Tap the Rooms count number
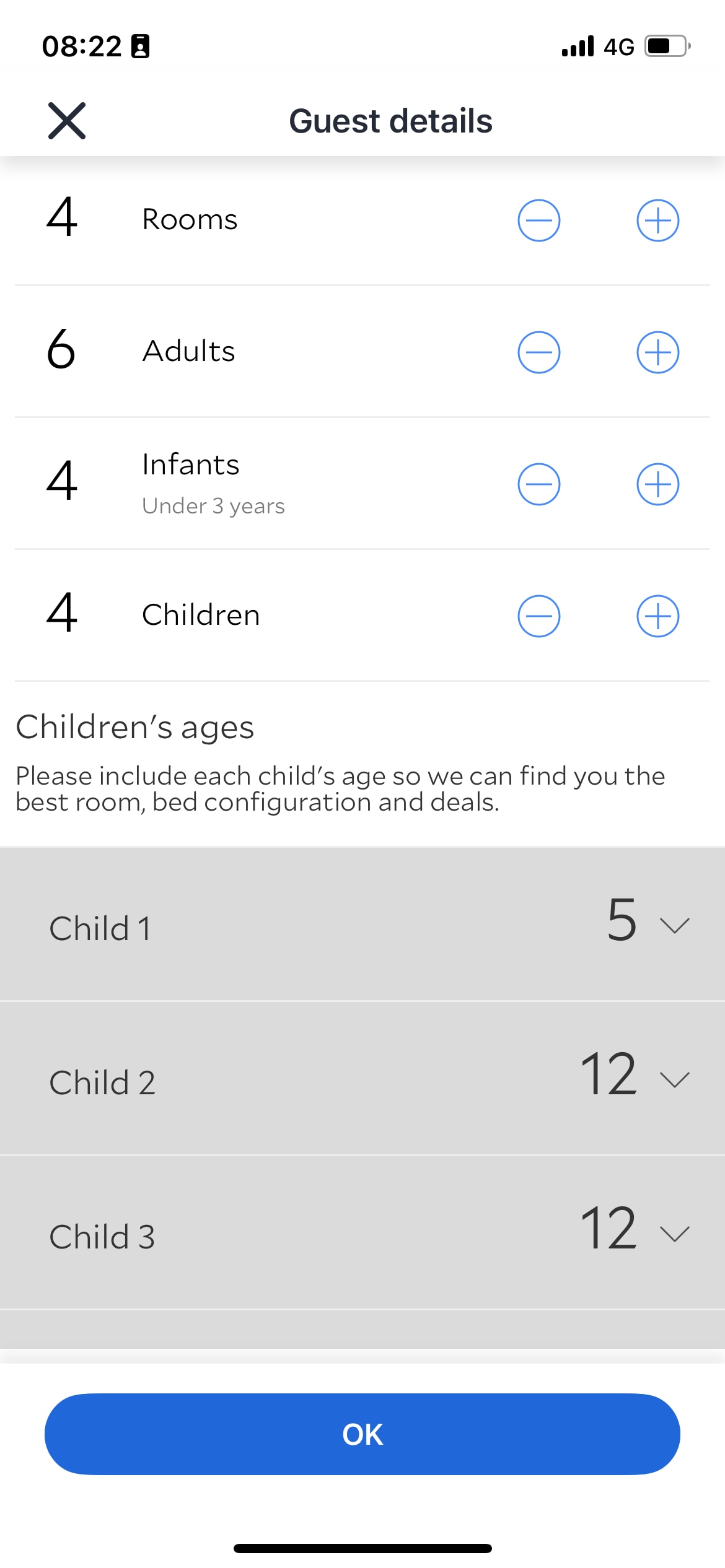 (62, 217)
